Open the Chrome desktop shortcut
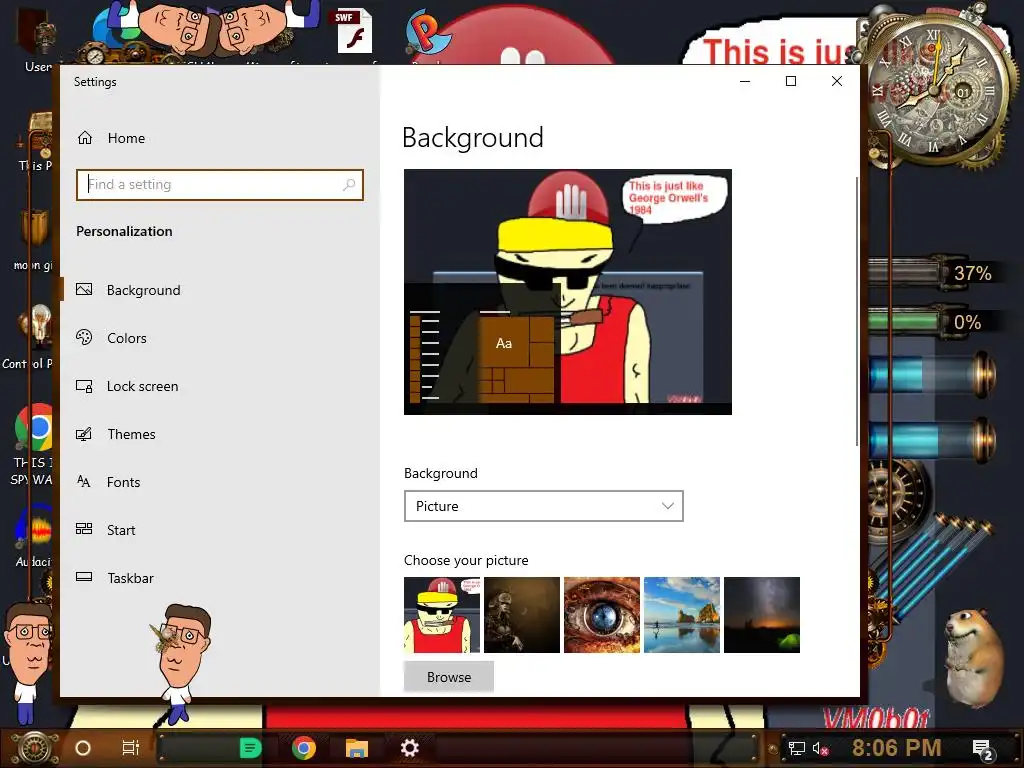Screen dimensions: 1024x768 tap(33, 444)
